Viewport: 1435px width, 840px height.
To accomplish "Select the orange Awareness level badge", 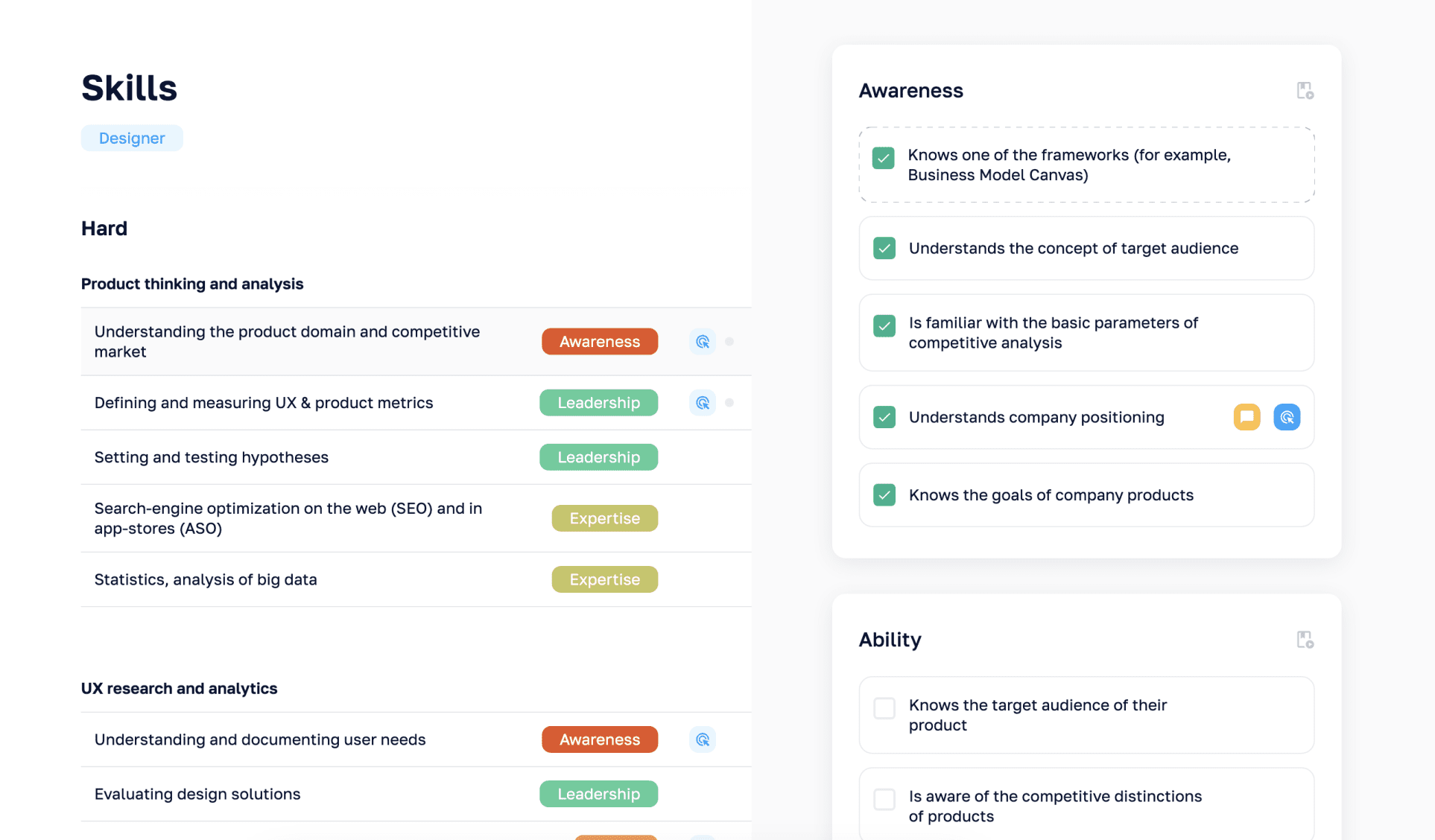I will pyautogui.click(x=600, y=341).
